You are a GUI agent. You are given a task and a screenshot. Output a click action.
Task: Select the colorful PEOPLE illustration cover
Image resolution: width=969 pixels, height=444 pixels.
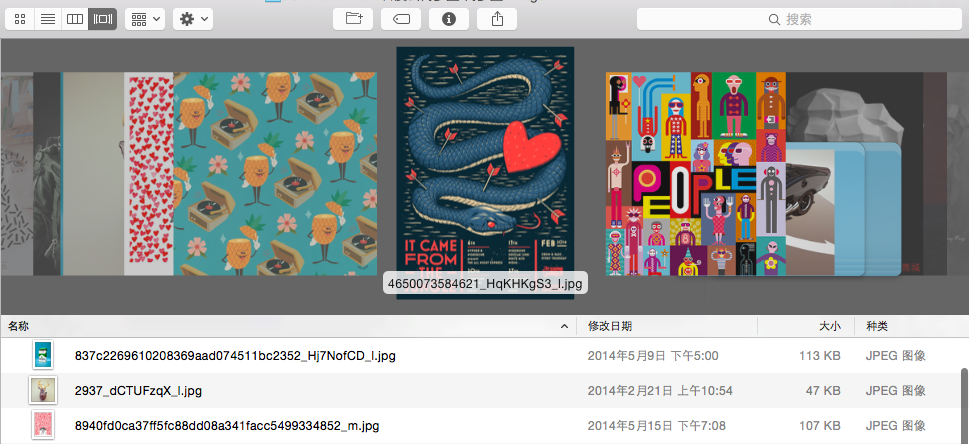[696, 174]
